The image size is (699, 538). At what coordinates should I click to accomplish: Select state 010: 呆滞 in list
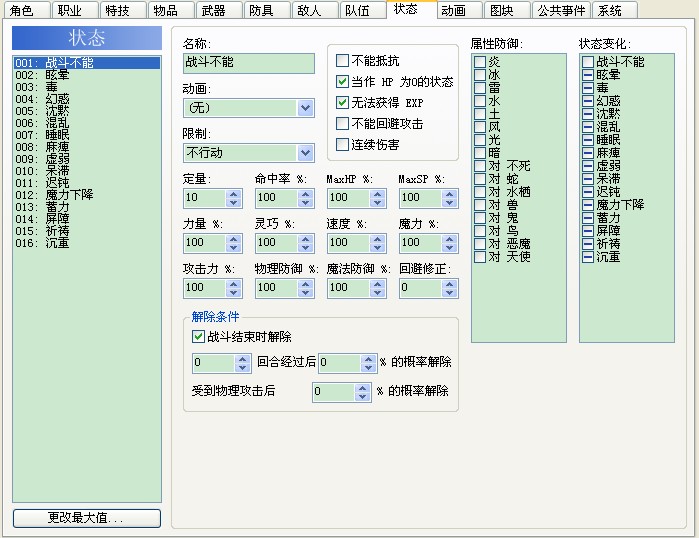87,171
